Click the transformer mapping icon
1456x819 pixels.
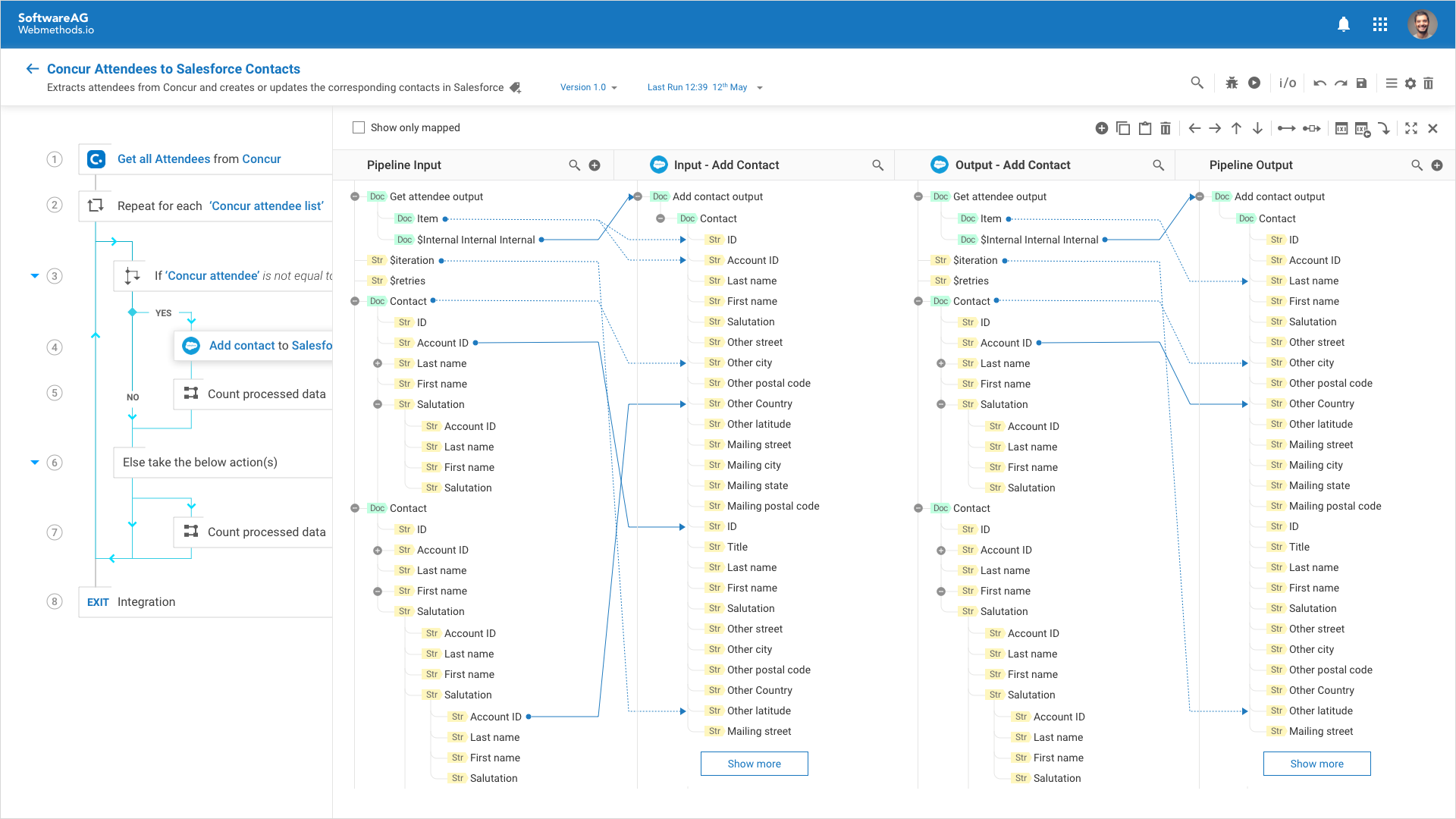coord(1312,128)
